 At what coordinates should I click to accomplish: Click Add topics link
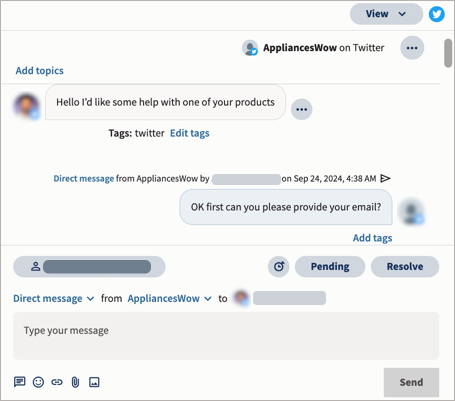point(39,71)
